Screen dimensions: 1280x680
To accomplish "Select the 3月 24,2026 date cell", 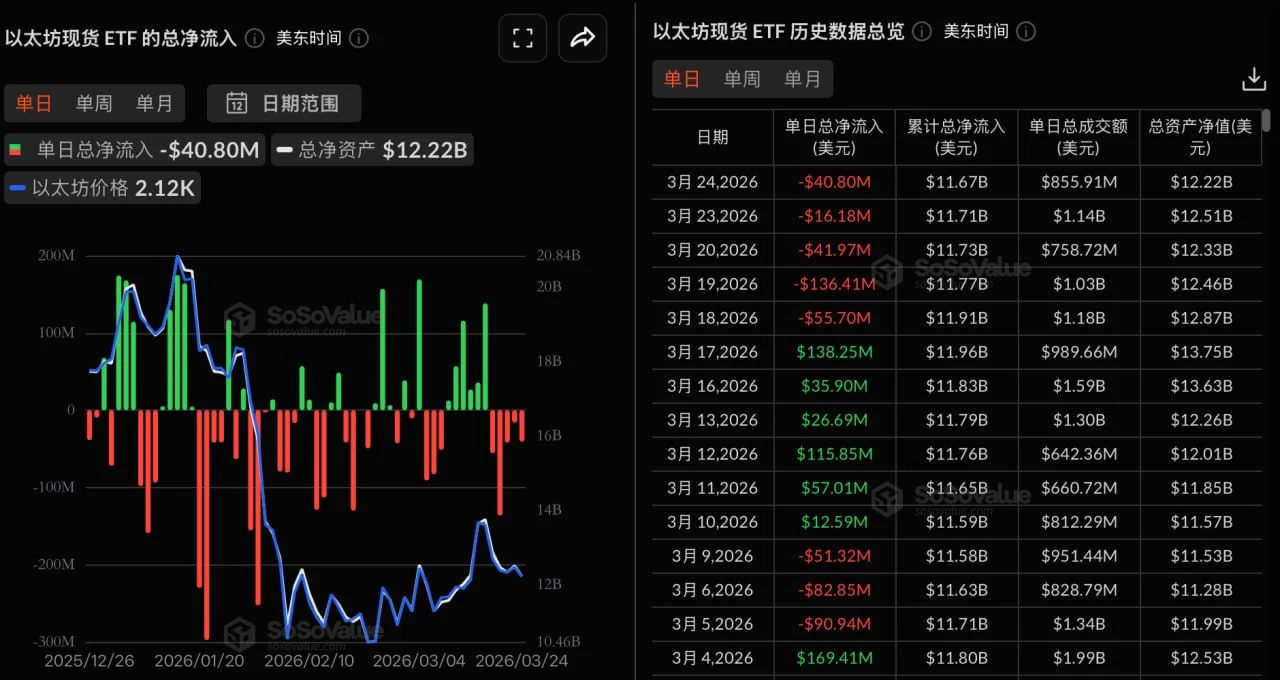I will coord(712,182).
